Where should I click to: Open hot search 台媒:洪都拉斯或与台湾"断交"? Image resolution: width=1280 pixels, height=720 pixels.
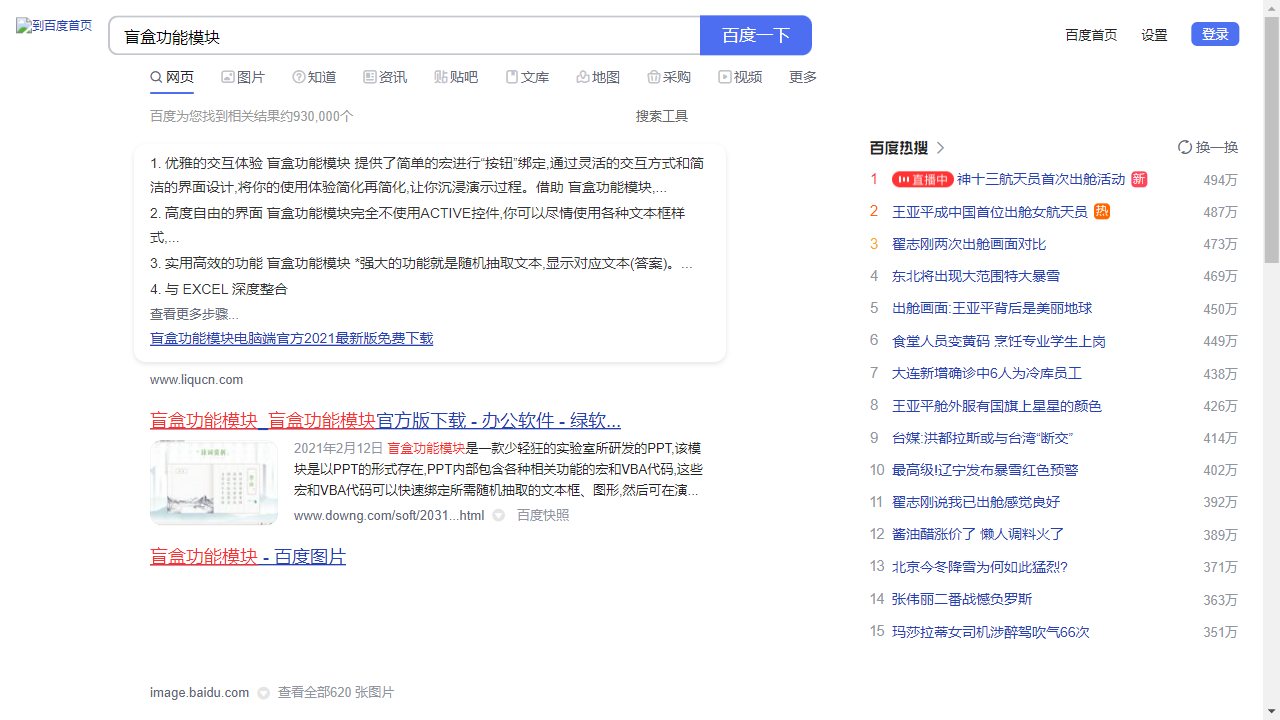(x=982, y=438)
